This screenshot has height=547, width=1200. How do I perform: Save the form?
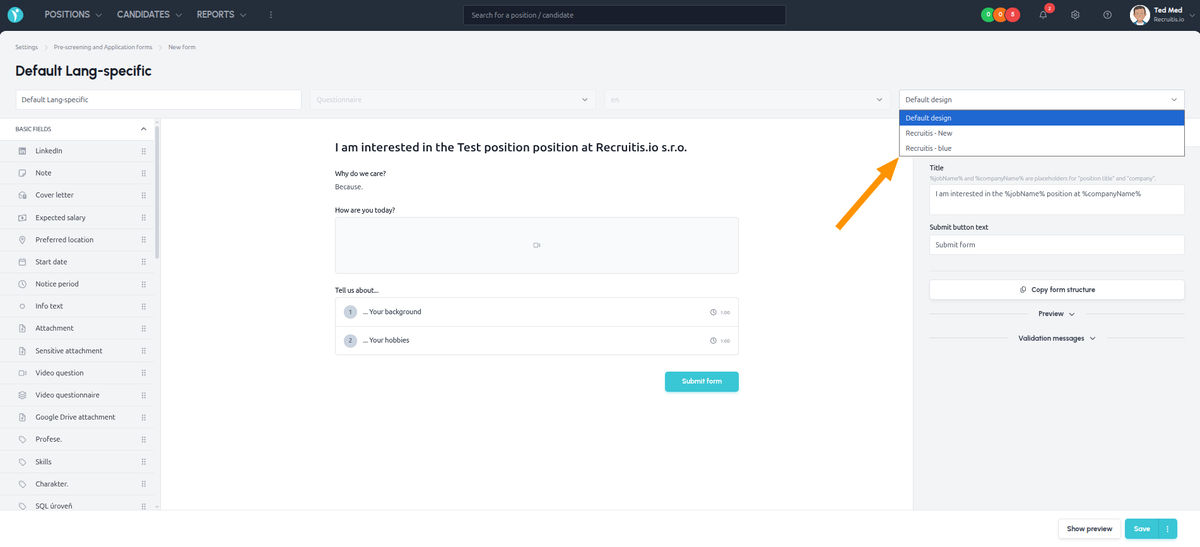click(x=1141, y=529)
